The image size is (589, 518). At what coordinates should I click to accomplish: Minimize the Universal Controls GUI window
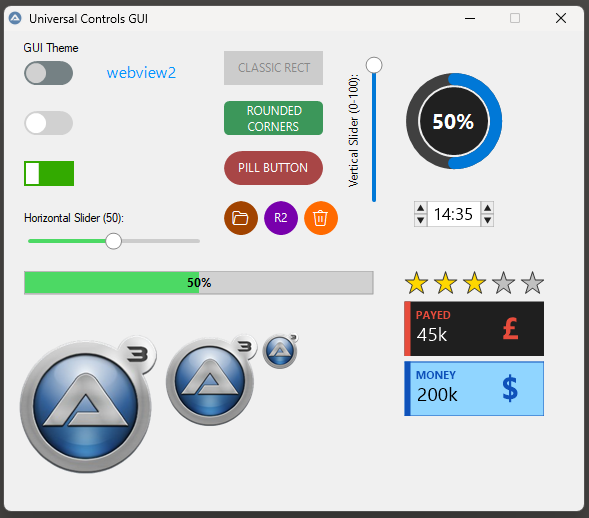tap(470, 18)
